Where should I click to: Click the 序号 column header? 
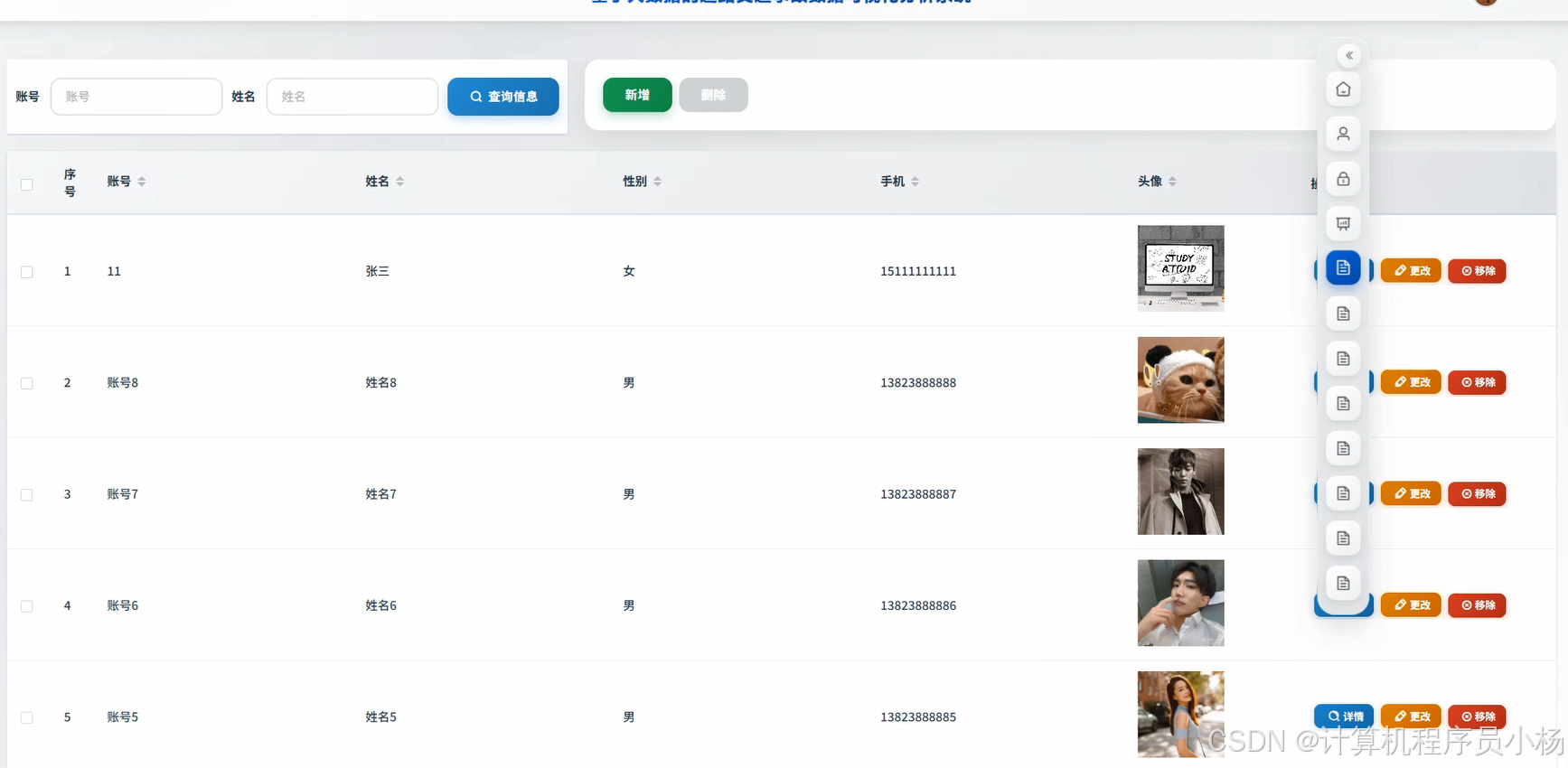point(70,183)
